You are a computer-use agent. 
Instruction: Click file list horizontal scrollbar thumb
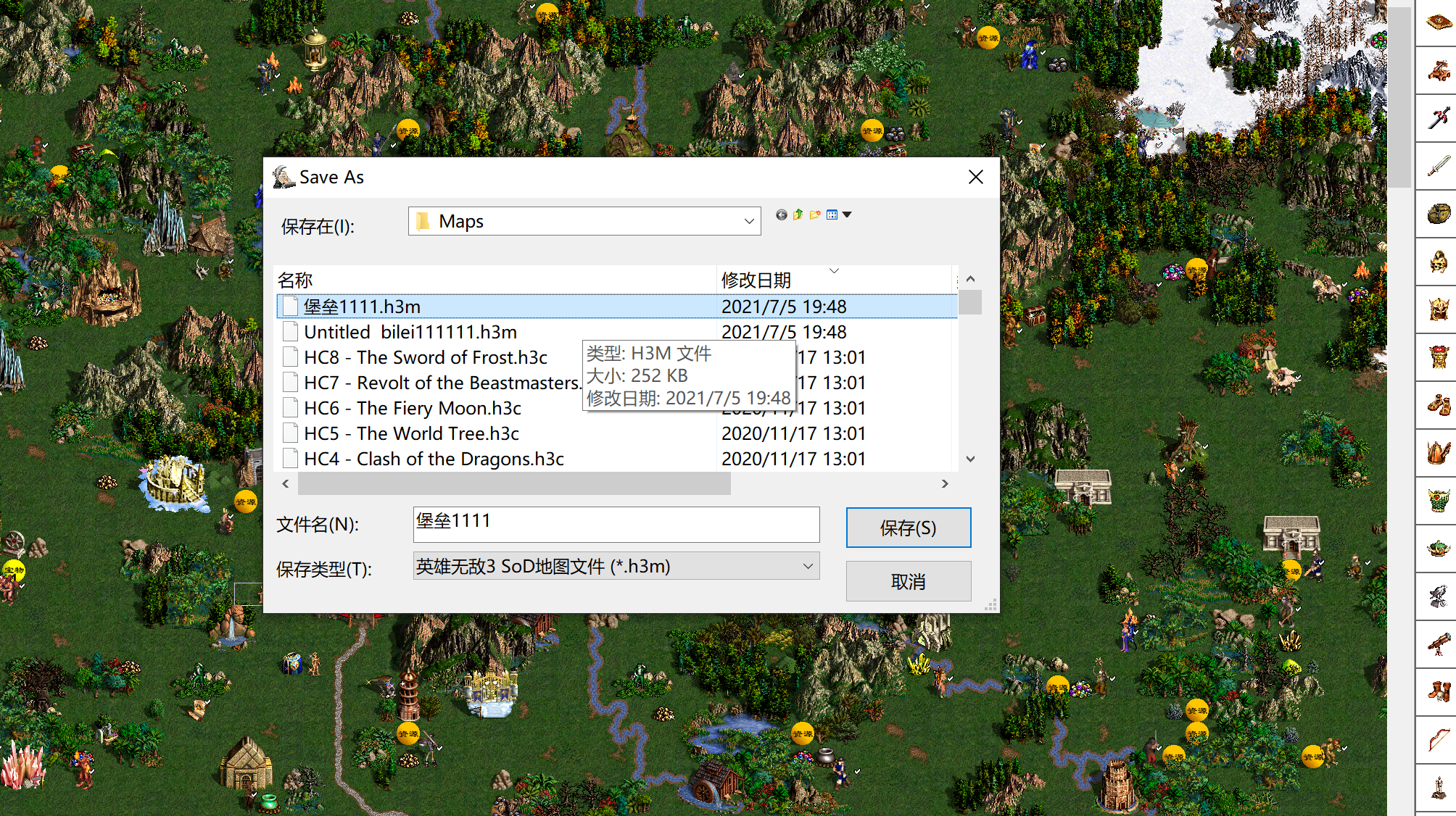pos(514,483)
